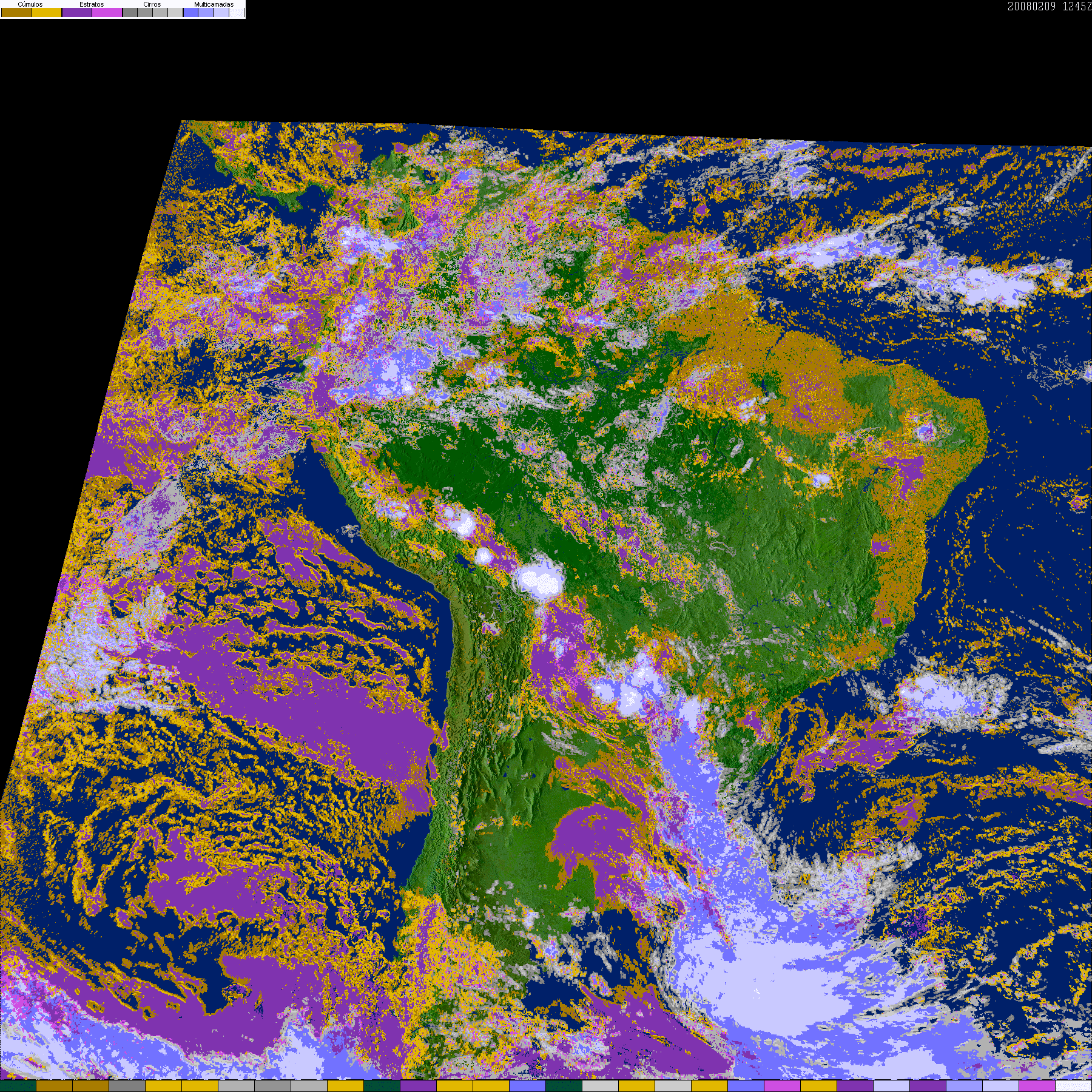This screenshot has width=1092, height=1092.
Task: Click the Multicamadas legend label
Action: (x=214, y=4)
